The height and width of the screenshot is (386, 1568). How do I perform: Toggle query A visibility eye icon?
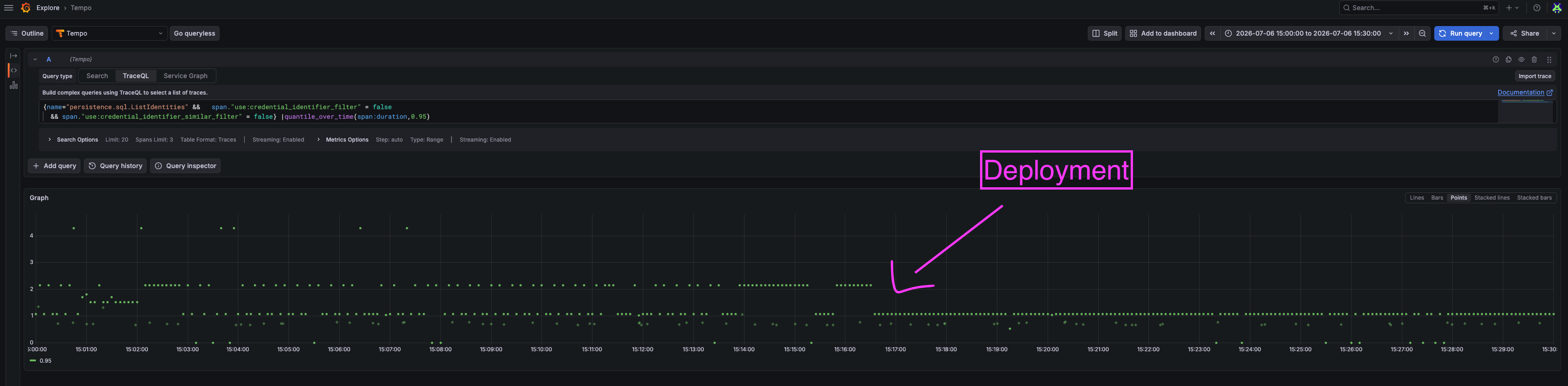(x=1521, y=60)
